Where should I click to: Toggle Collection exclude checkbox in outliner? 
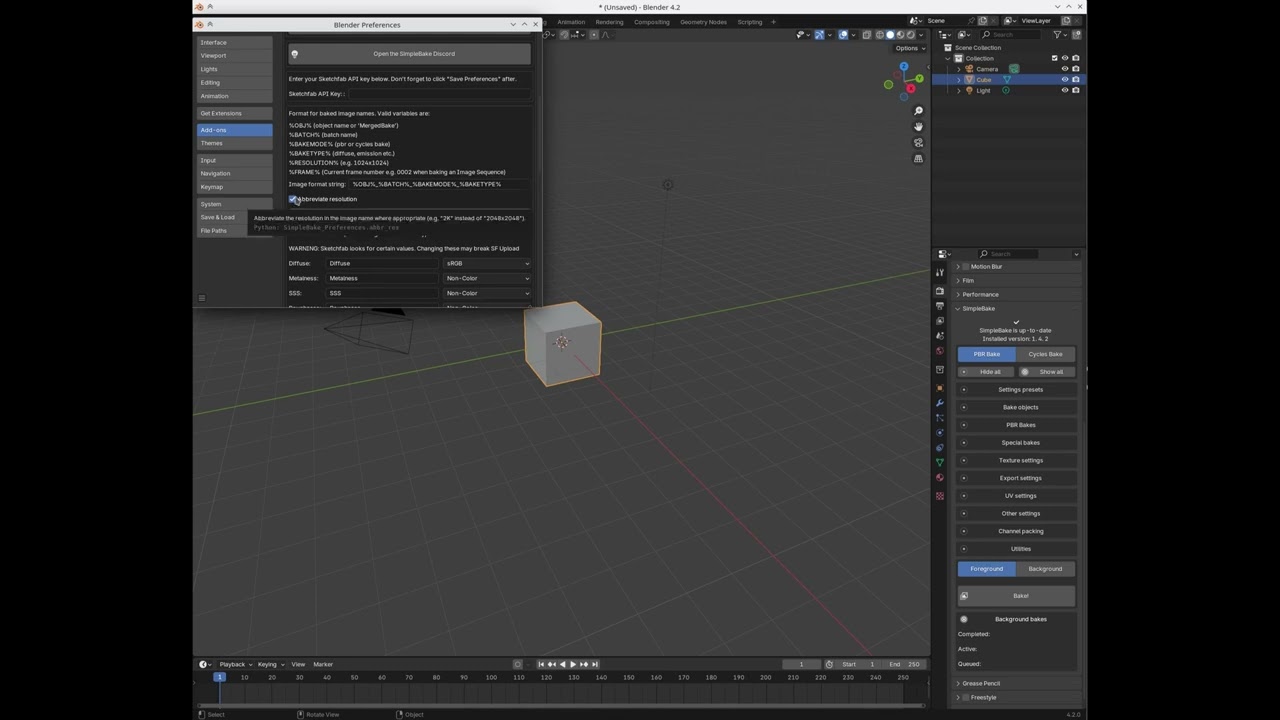(1054, 58)
